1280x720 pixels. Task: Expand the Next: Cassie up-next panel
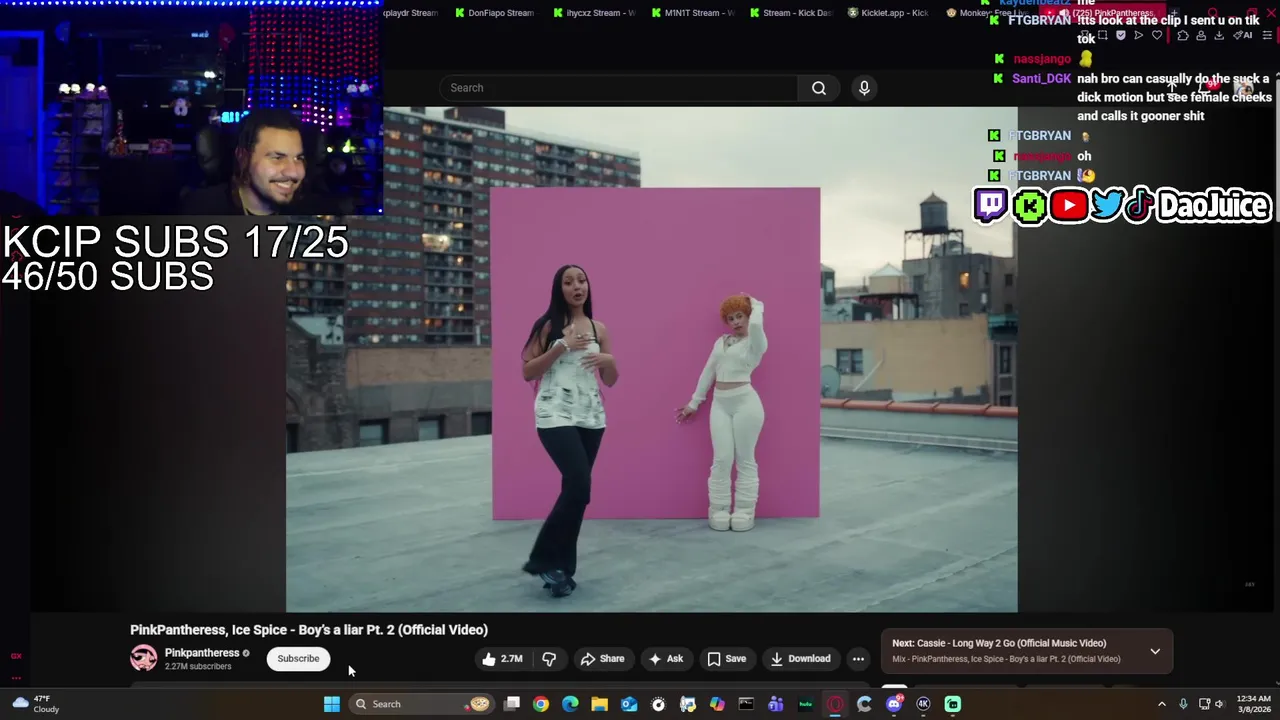pyautogui.click(x=1155, y=651)
